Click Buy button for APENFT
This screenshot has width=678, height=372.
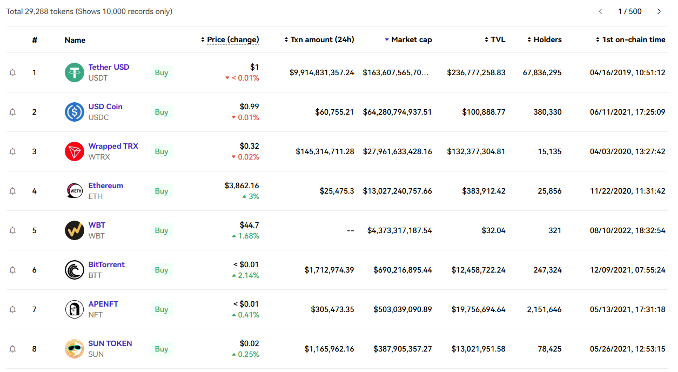(161, 309)
